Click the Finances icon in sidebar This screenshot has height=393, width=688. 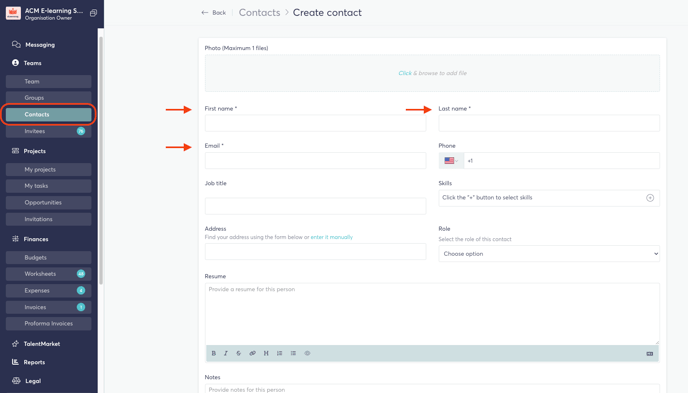15,239
